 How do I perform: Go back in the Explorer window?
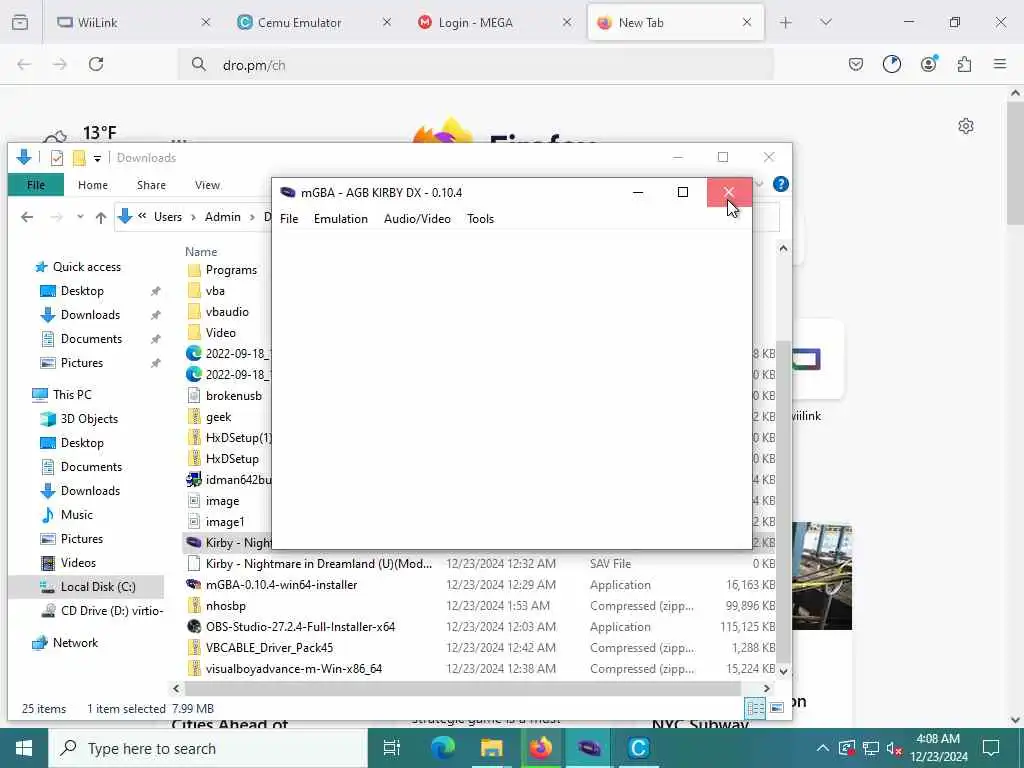pos(27,217)
